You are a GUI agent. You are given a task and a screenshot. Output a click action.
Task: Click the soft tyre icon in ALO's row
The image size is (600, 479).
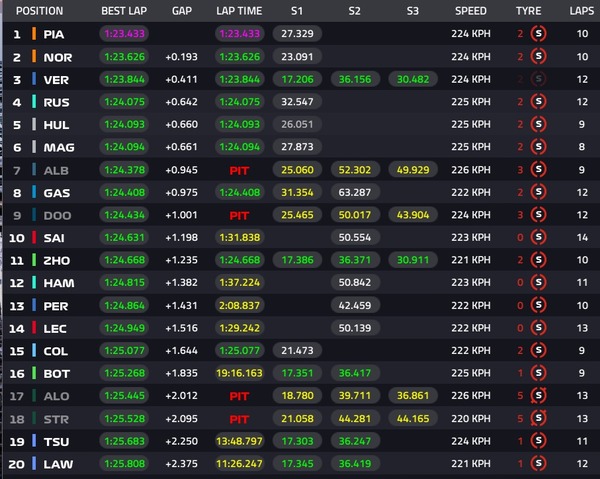click(x=538, y=395)
